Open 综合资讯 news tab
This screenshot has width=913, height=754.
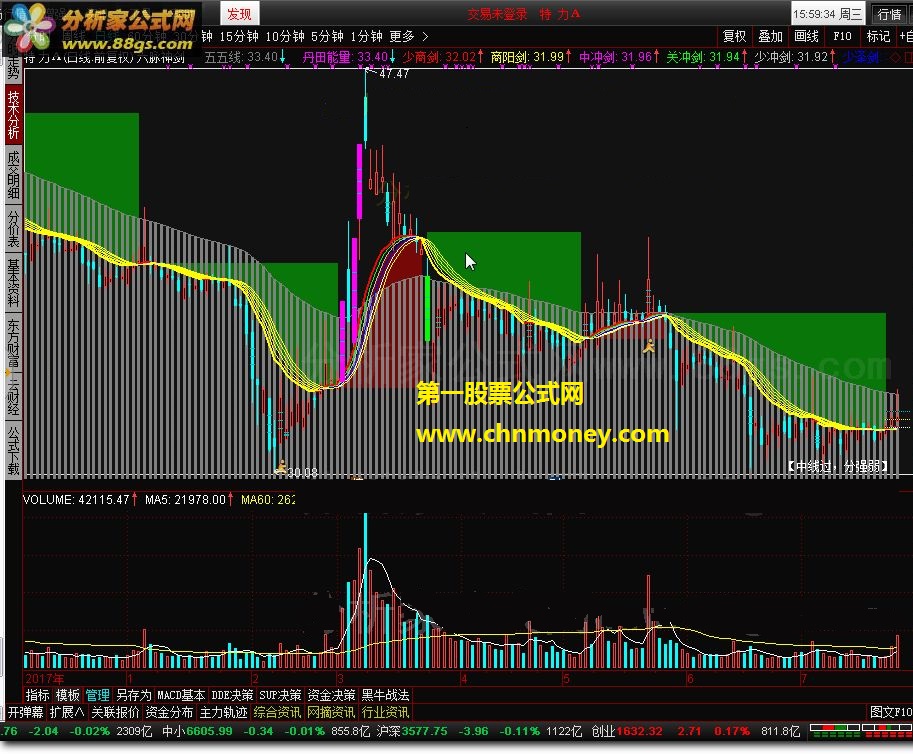[277, 713]
